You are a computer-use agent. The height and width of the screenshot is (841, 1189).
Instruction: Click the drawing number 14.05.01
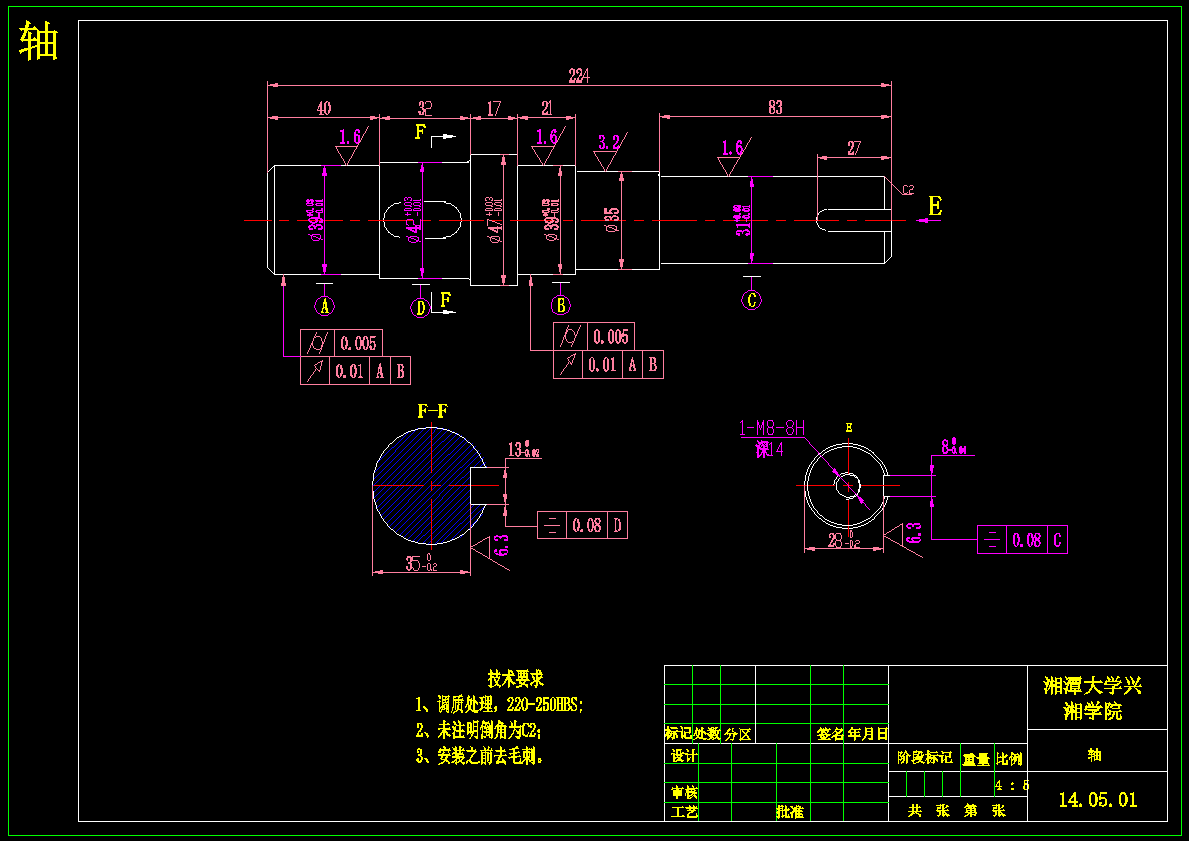(x=1097, y=799)
